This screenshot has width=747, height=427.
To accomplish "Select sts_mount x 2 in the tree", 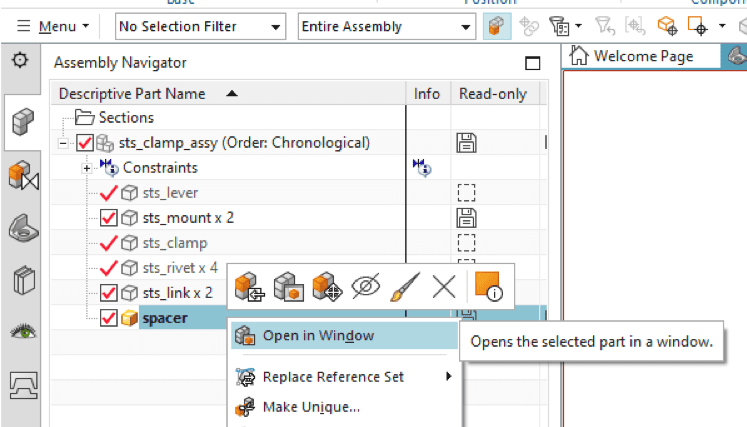I will tap(188, 218).
